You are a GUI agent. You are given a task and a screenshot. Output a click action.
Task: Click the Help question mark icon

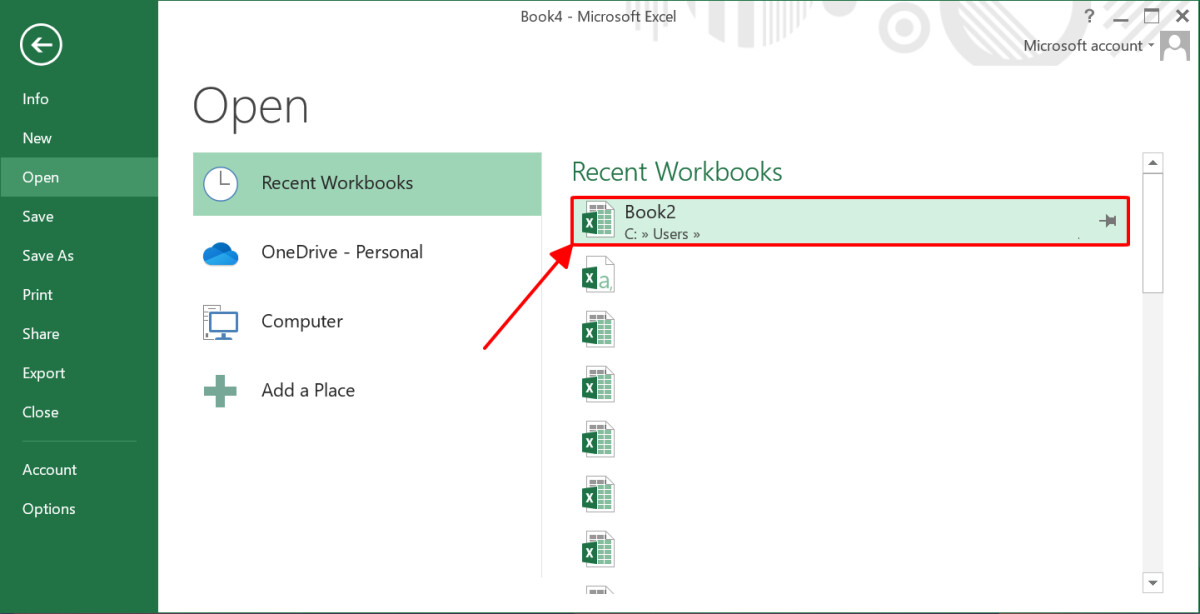tap(1089, 16)
